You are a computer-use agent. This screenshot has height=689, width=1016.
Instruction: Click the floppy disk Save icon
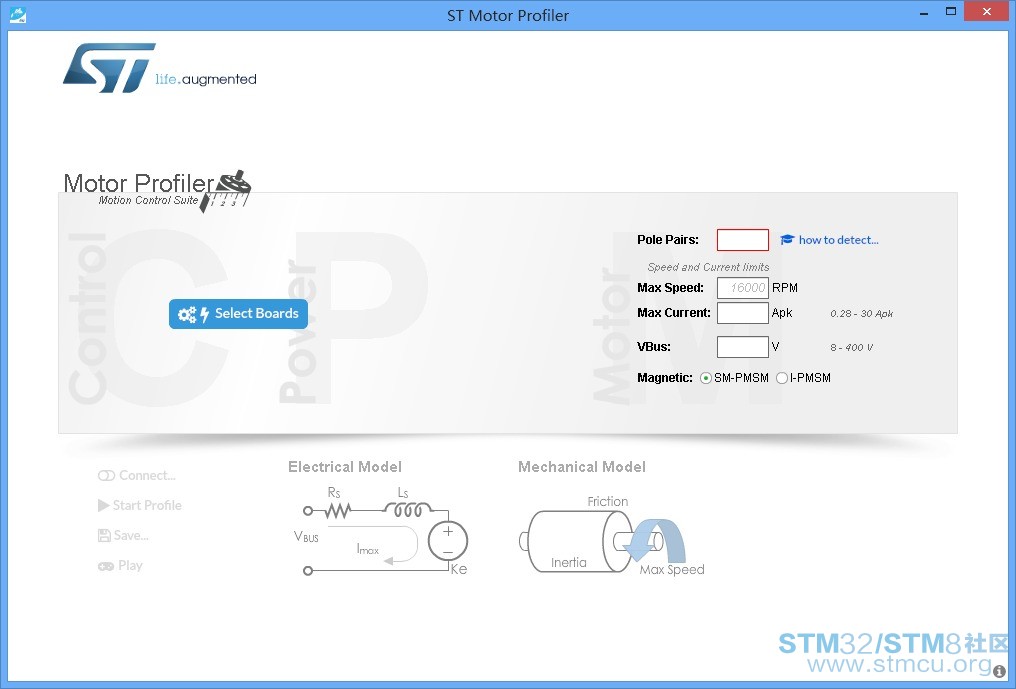[104, 535]
